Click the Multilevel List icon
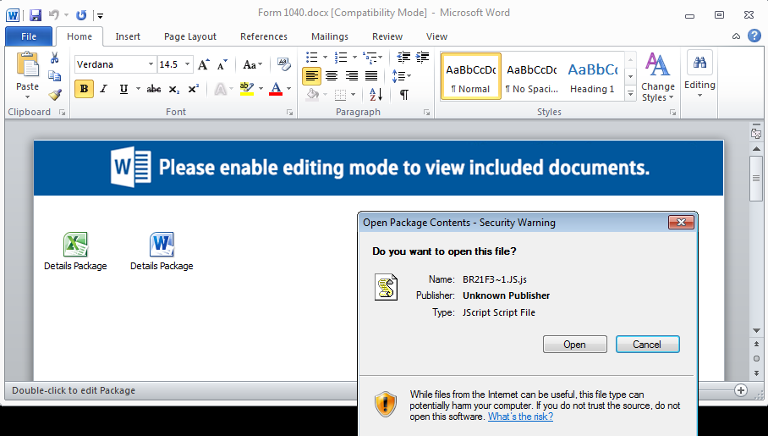Screen dimensions: 768x436 click(x=370, y=57)
